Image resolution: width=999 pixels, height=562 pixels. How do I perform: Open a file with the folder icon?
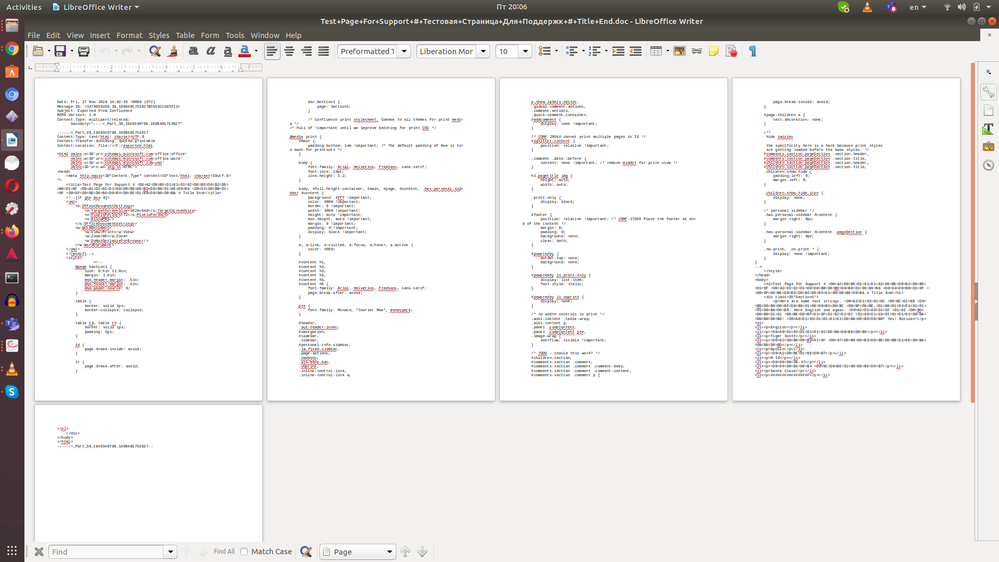tap(38, 51)
